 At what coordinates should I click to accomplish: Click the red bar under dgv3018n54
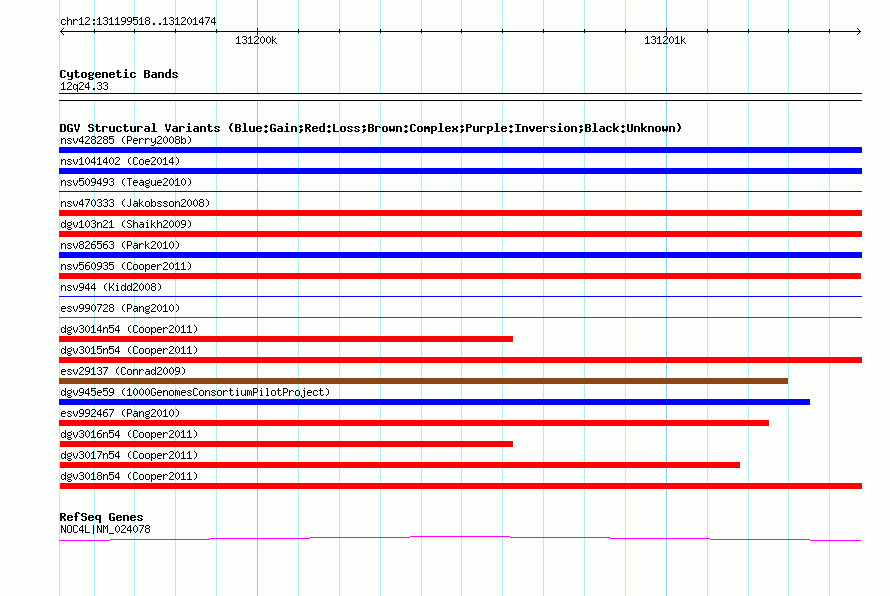tap(460, 486)
